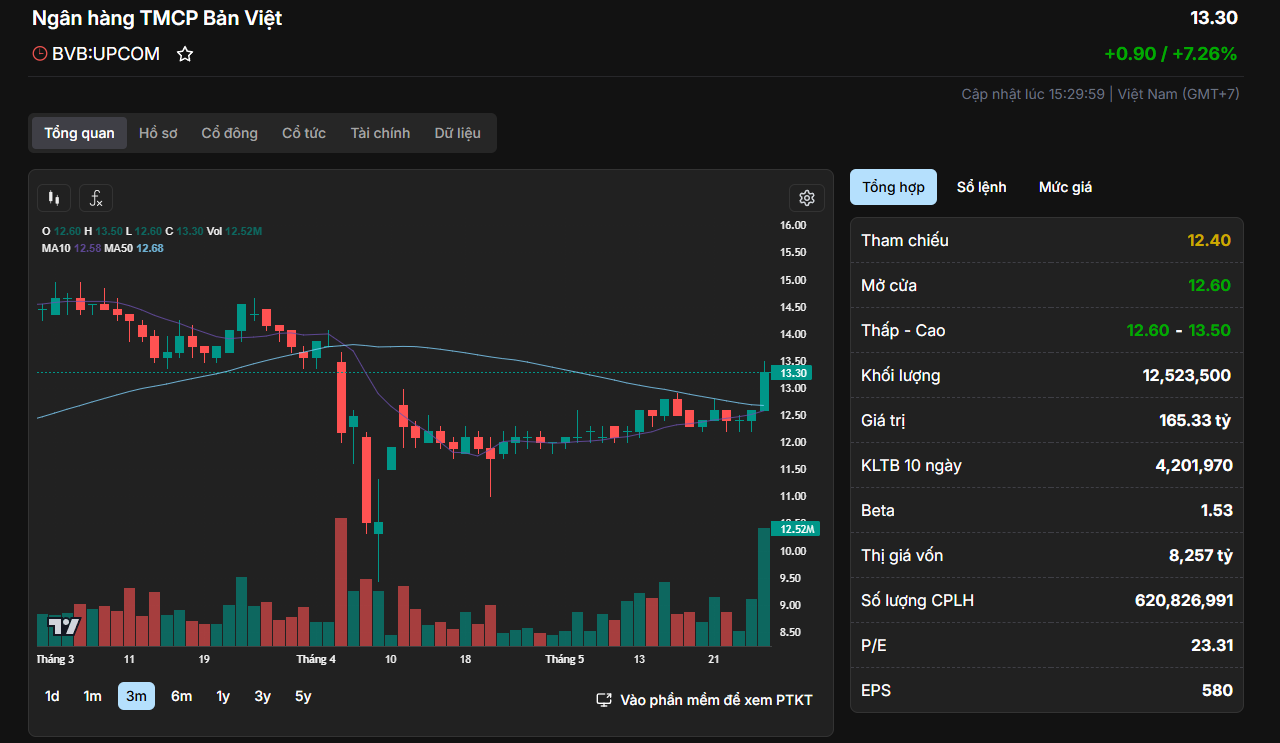Select the Mức giá panel tab
1280x743 pixels.
pos(1065,187)
